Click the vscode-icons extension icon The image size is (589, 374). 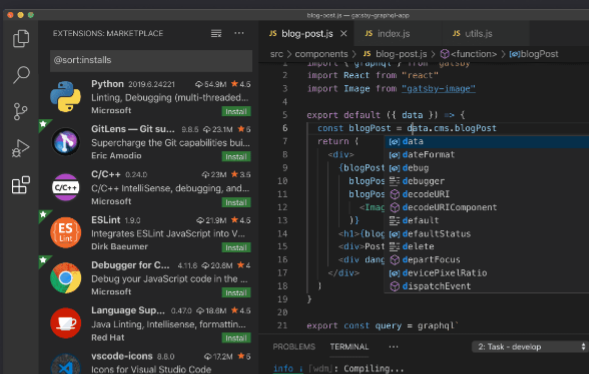point(66,364)
